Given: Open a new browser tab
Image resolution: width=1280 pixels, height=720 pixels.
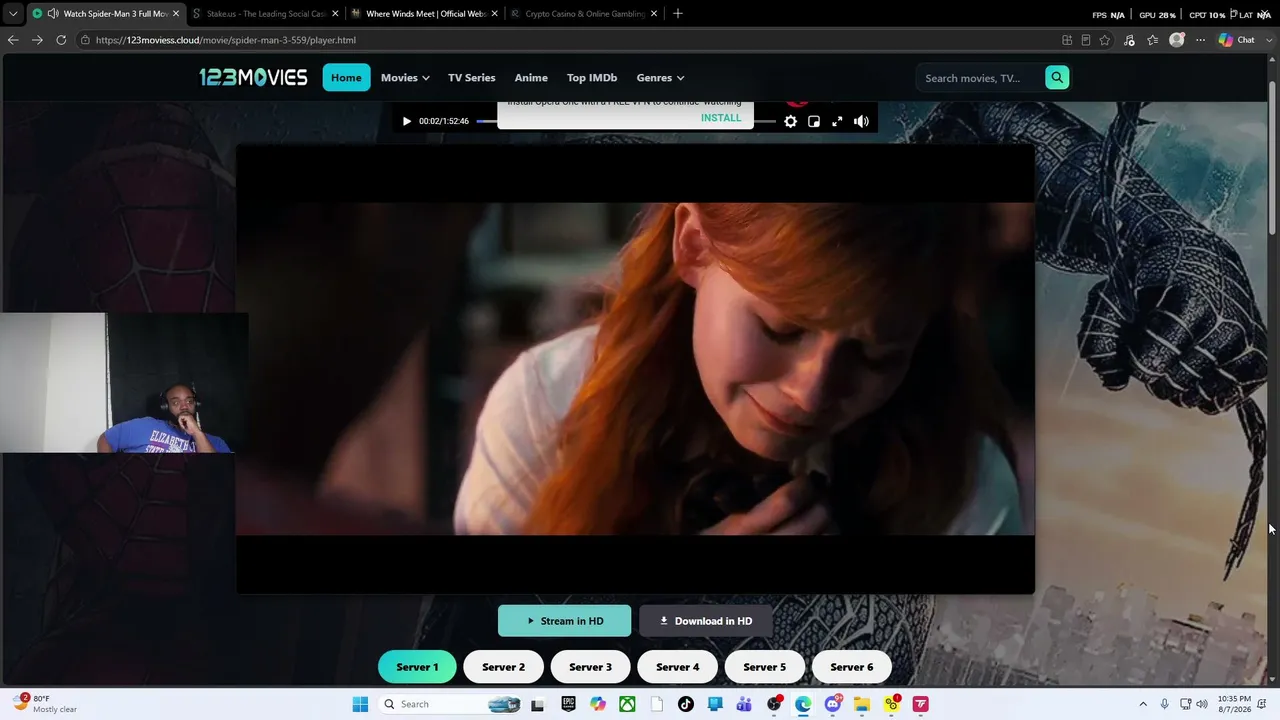Looking at the screenshot, I should tap(678, 14).
